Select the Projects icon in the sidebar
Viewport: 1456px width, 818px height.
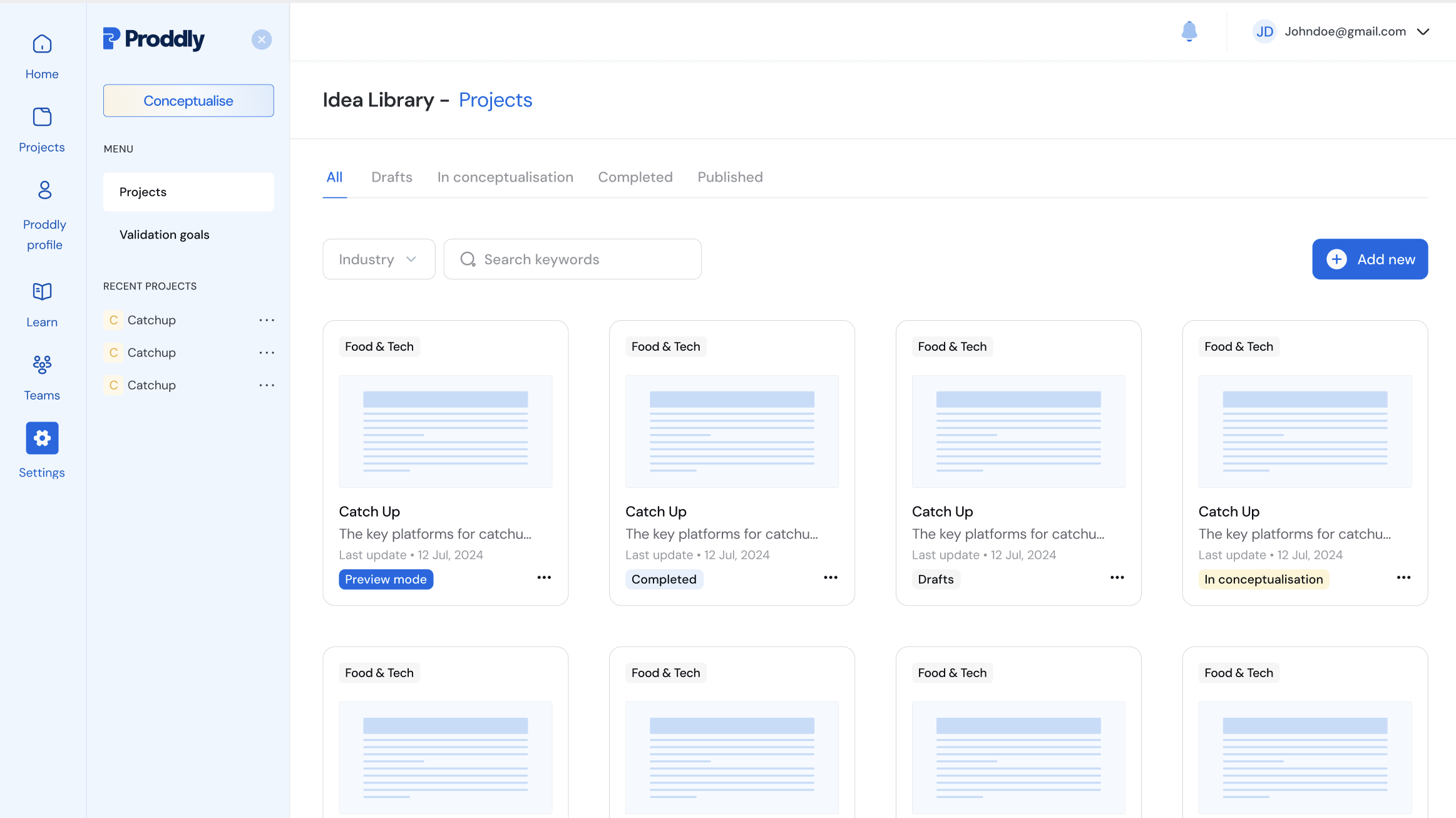[41, 116]
